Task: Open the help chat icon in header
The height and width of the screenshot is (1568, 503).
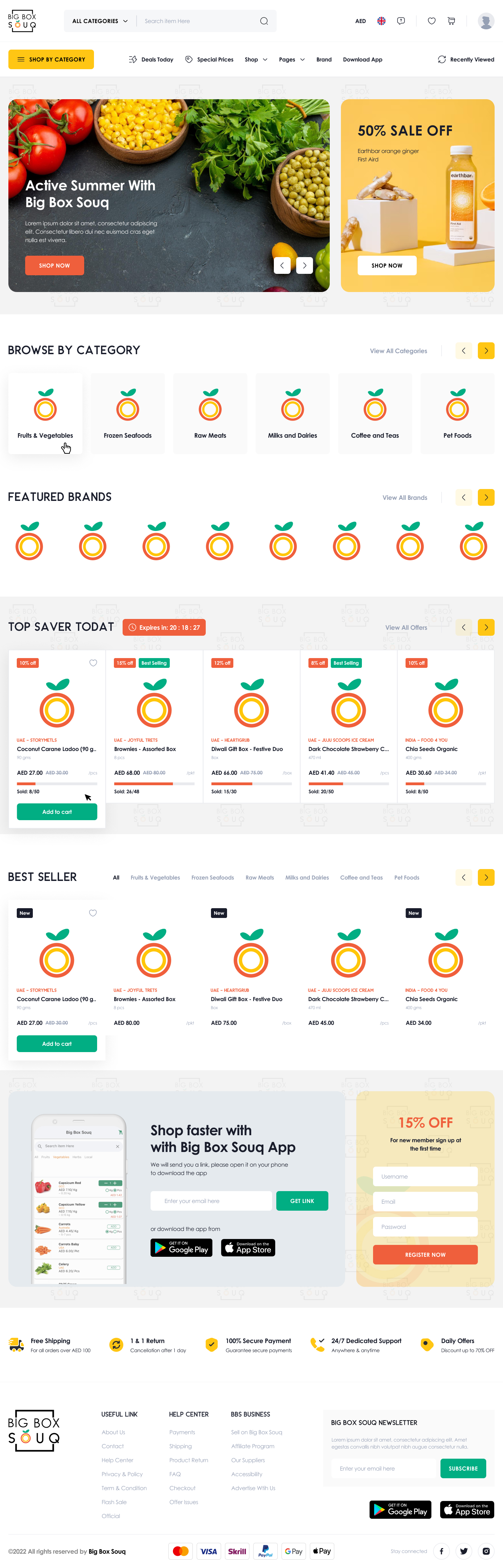Action: pos(401,21)
